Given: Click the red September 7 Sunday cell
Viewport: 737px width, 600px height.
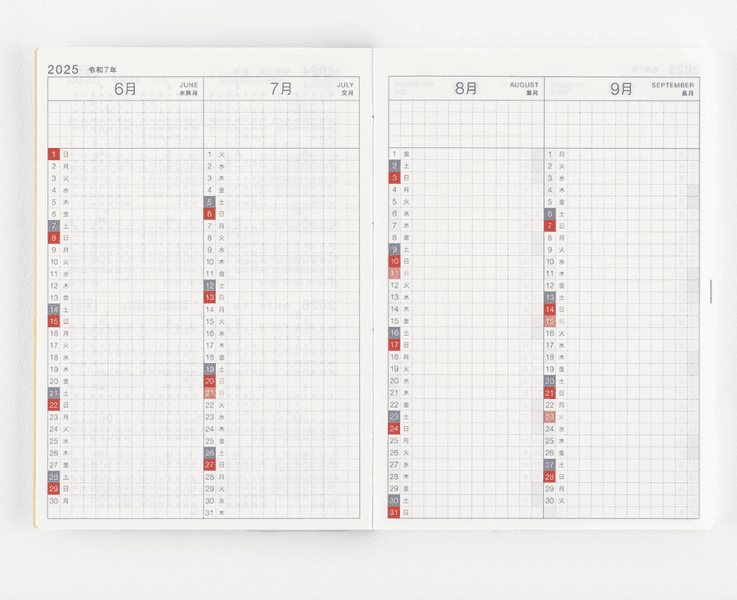Looking at the screenshot, I should [550, 226].
